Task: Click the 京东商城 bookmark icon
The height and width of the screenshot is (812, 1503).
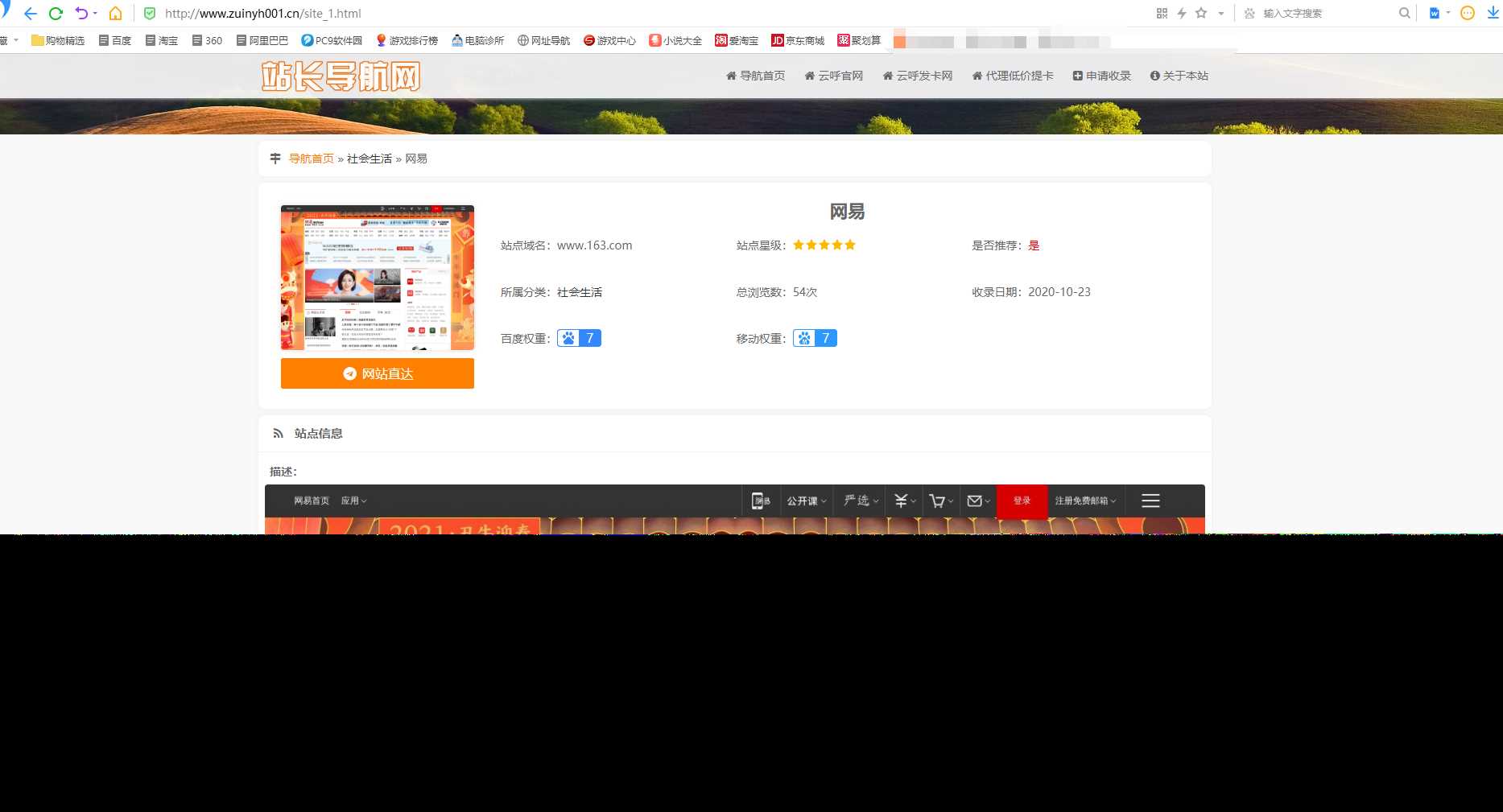Action: coord(777,40)
